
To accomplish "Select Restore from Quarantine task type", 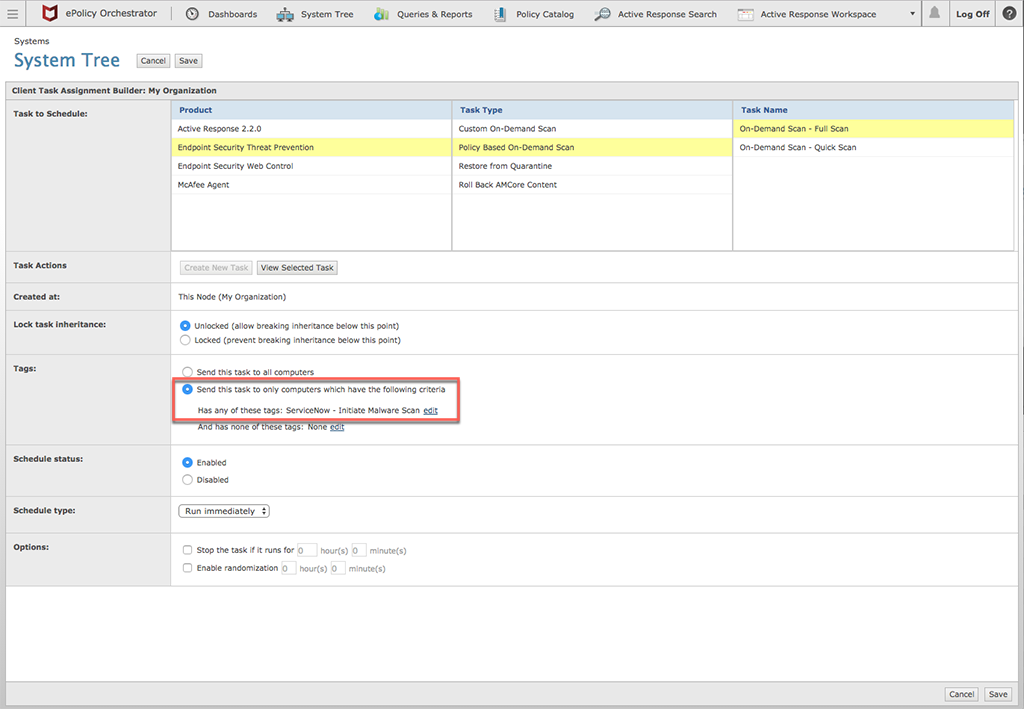I will tap(592, 166).
